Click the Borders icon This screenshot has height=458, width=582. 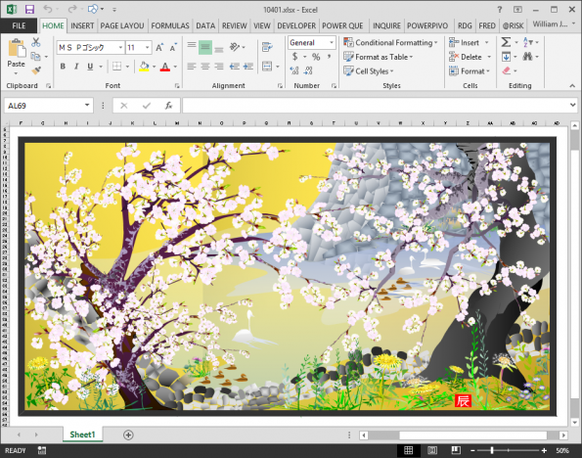pos(117,66)
